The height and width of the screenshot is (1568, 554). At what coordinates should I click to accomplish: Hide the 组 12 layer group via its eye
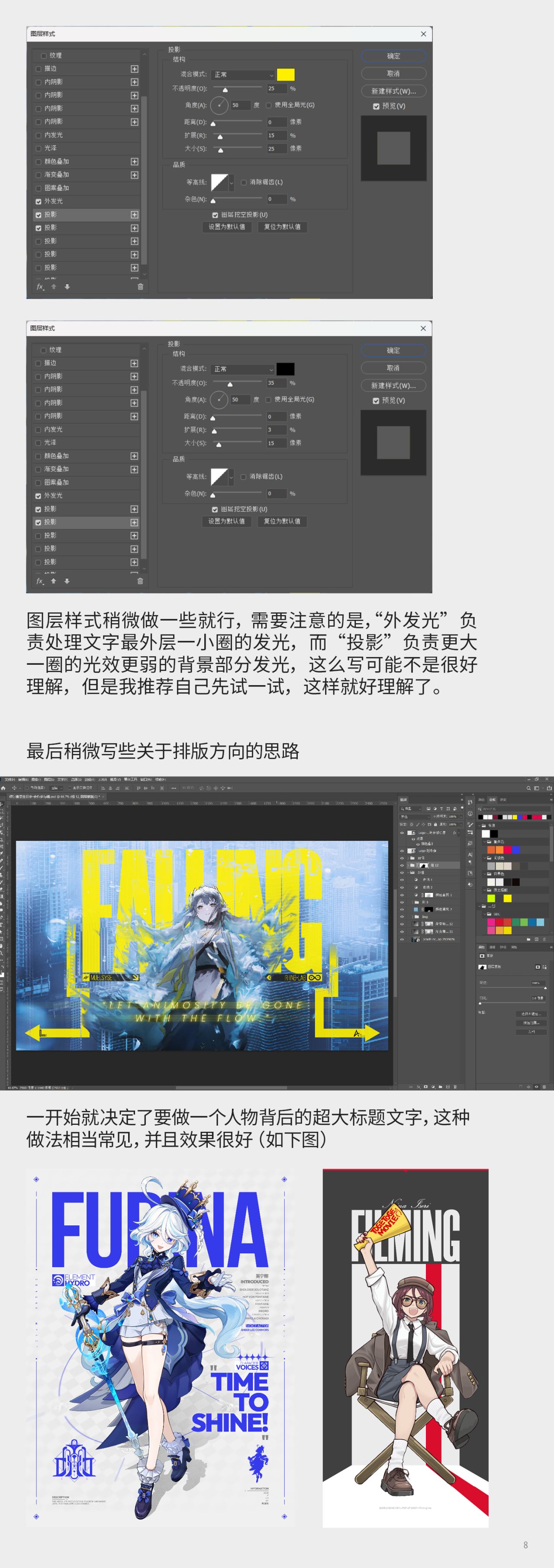pyautogui.click(x=402, y=865)
